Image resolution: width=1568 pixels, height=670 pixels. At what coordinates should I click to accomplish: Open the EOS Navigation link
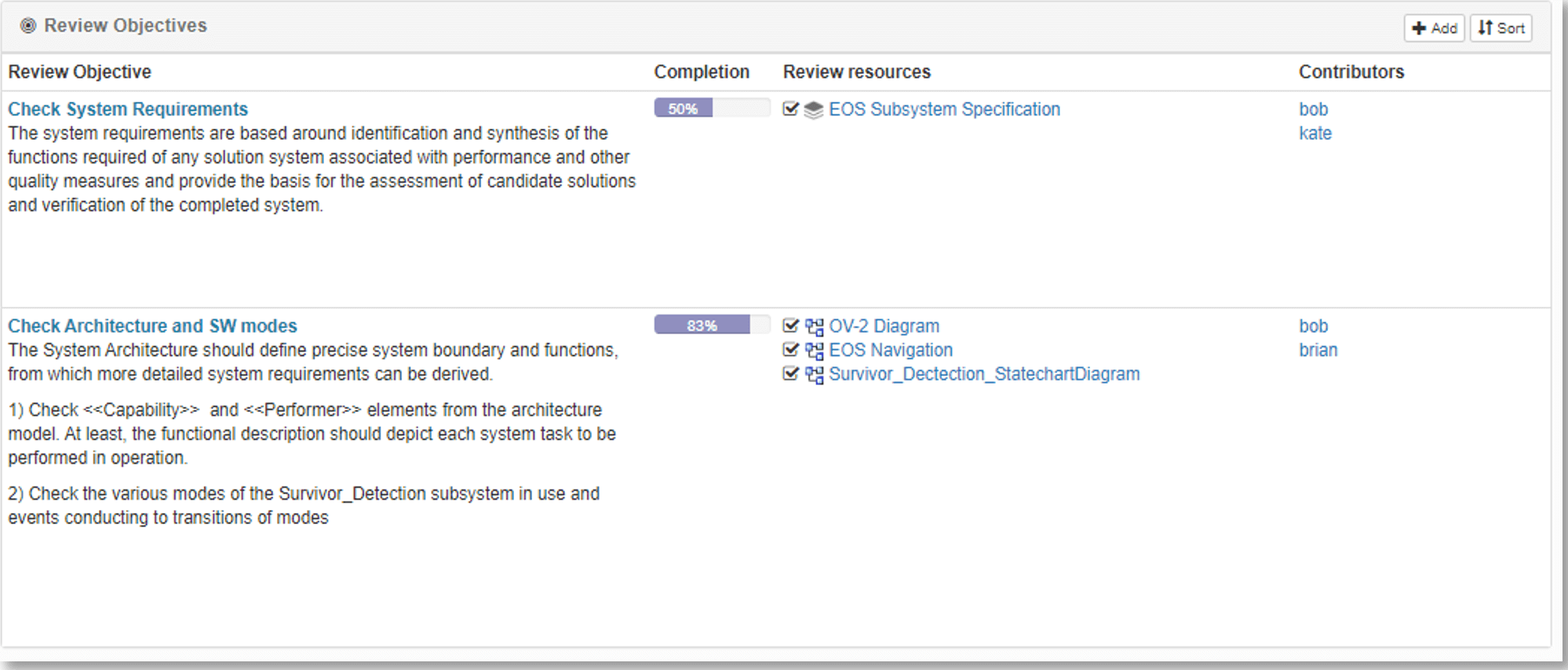point(891,350)
